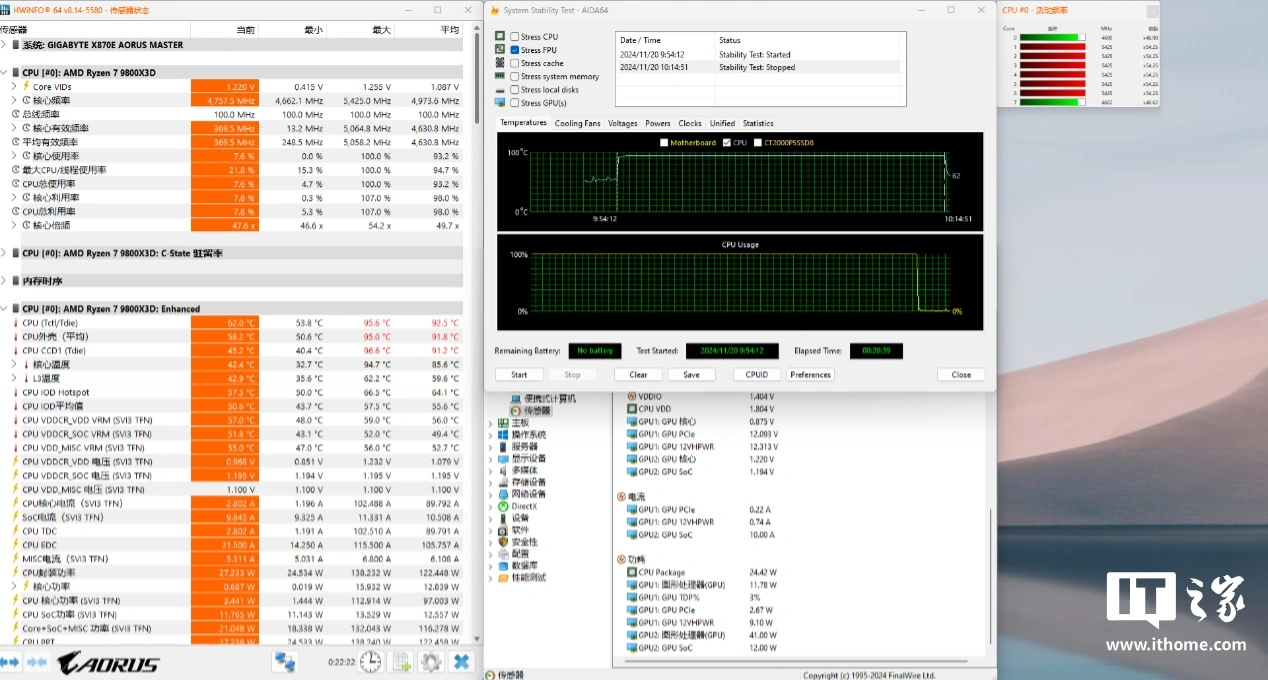Viewport: 1268px width, 680px height.
Task: Expand the C-State 驻留率 group
Action: coord(5,254)
